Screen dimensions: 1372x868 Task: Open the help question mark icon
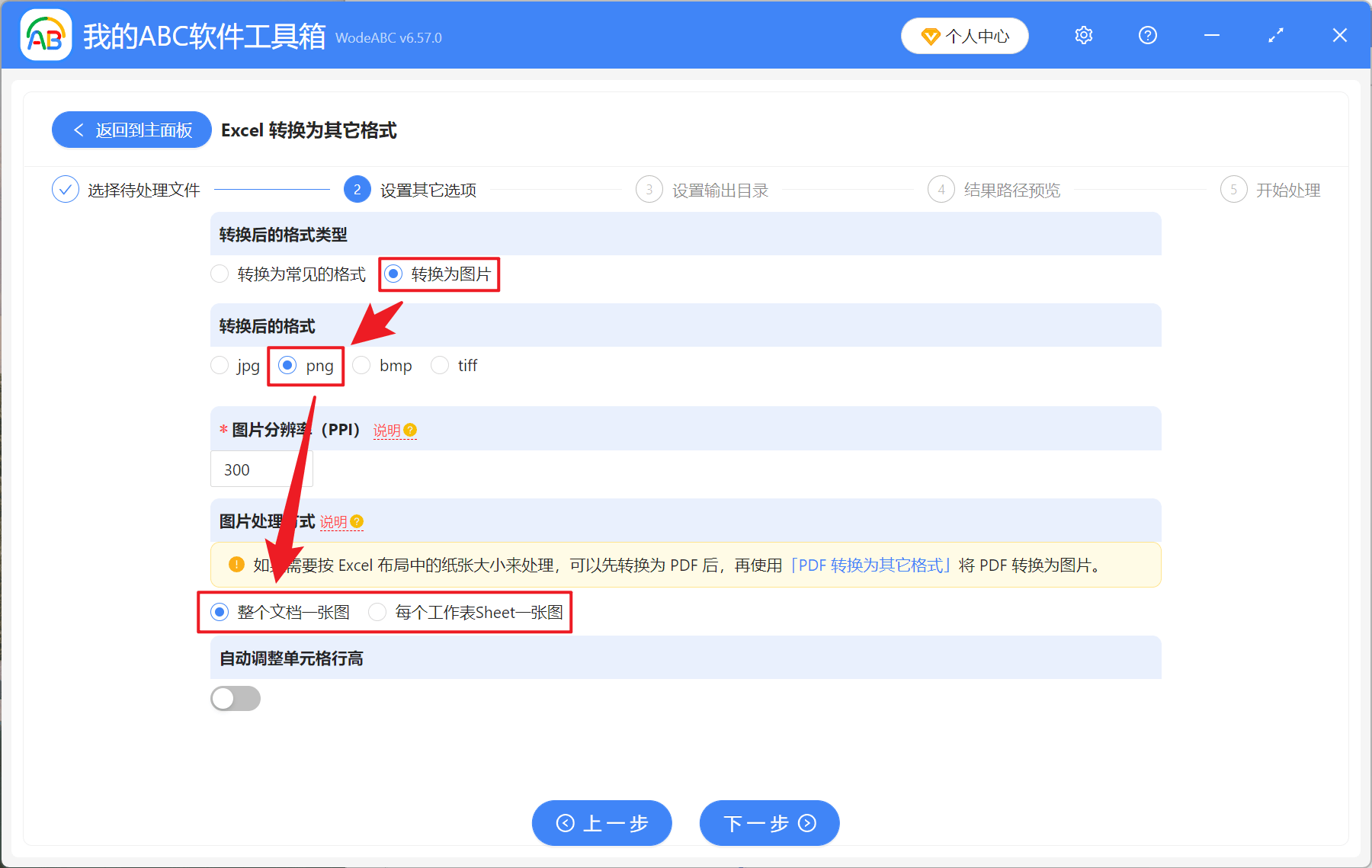[1148, 35]
